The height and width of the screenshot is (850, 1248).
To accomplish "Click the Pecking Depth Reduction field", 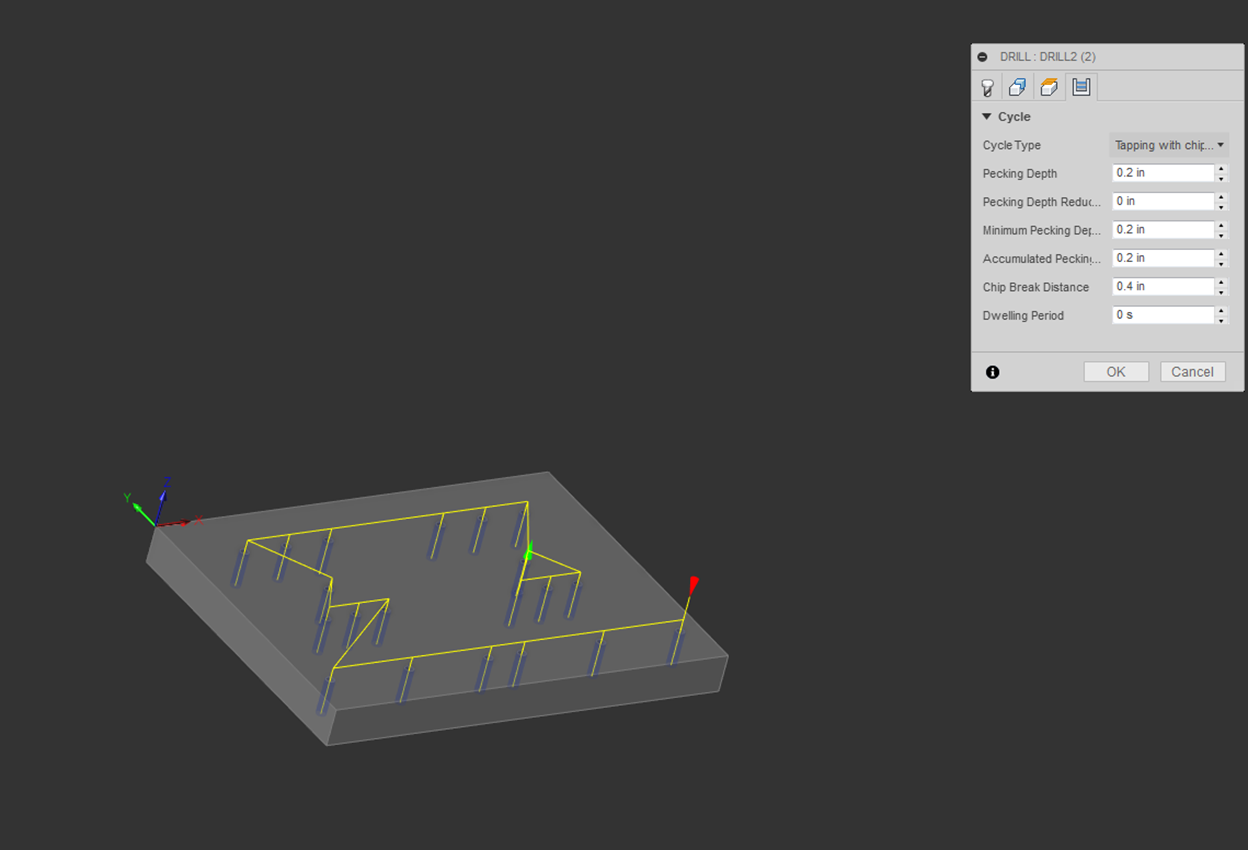I will (1162, 201).
